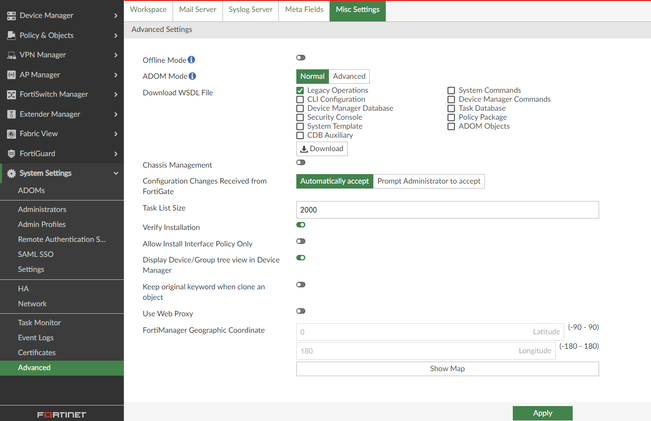Click the AP Manager sidebar icon
The height and width of the screenshot is (421, 651).
[x=11, y=75]
